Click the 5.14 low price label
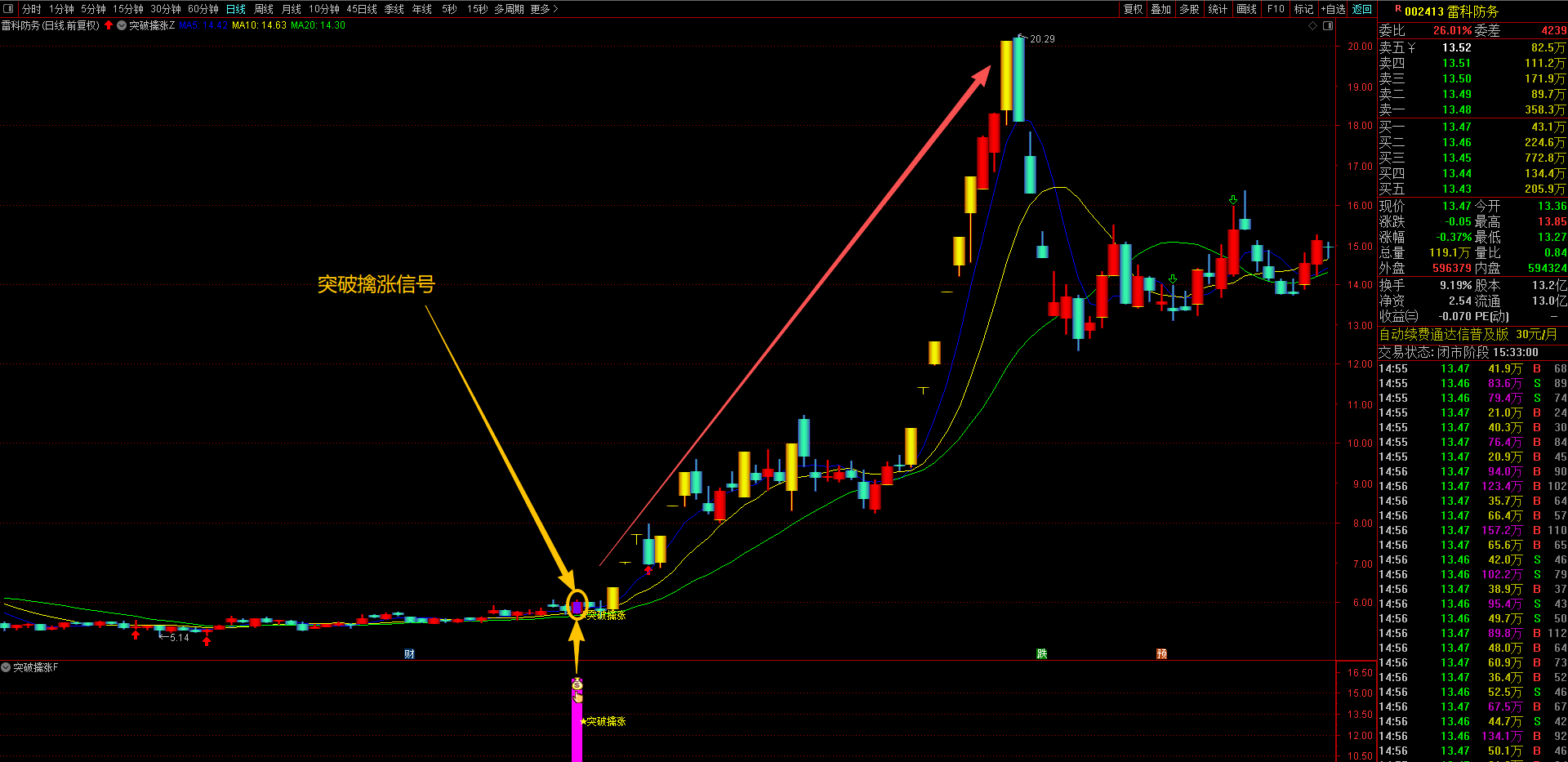Image resolution: width=1568 pixels, height=762 pixels. (x=179, y=638)
